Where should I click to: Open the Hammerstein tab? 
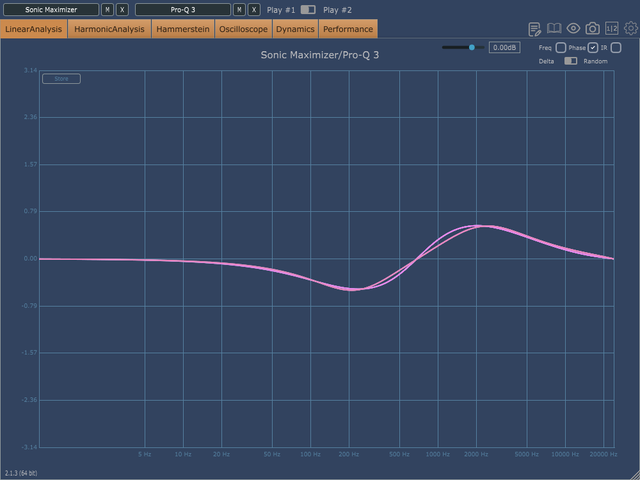tap(183, 29)
